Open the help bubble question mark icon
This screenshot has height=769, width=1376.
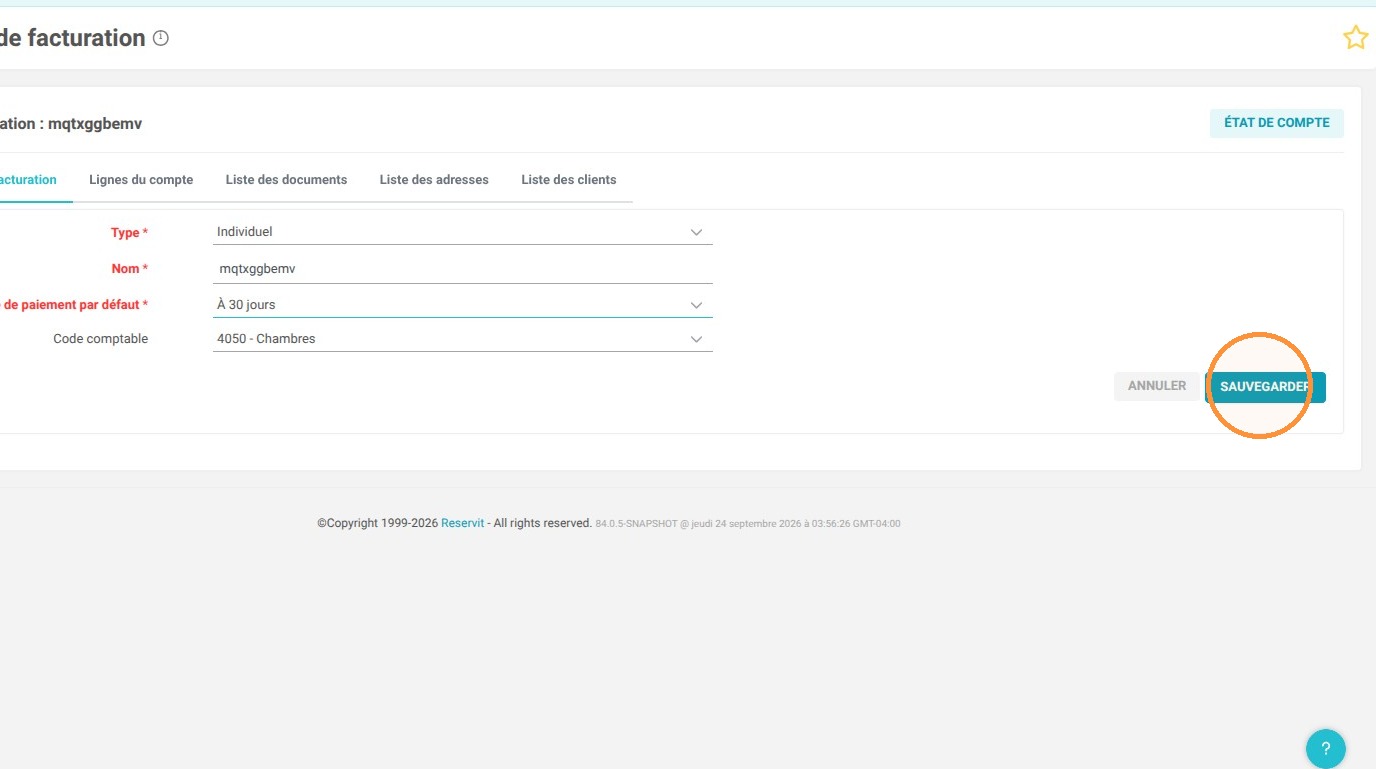click(x=1326, y=748)
